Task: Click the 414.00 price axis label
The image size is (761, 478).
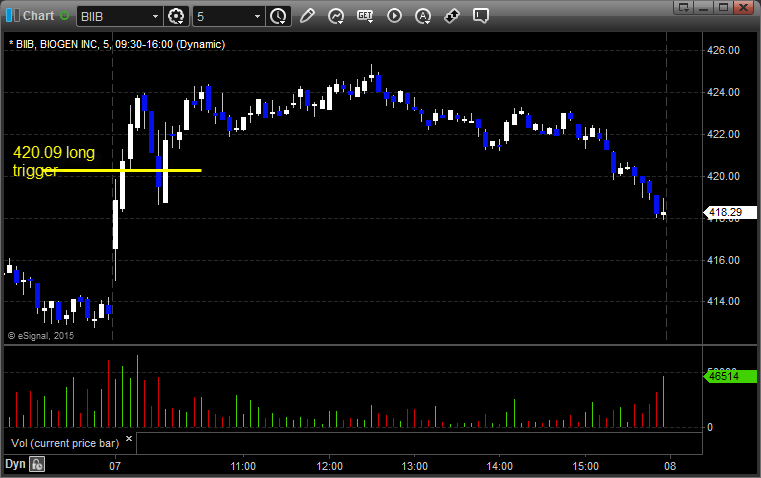Action: pyautogui.click(x=723, y=301)
